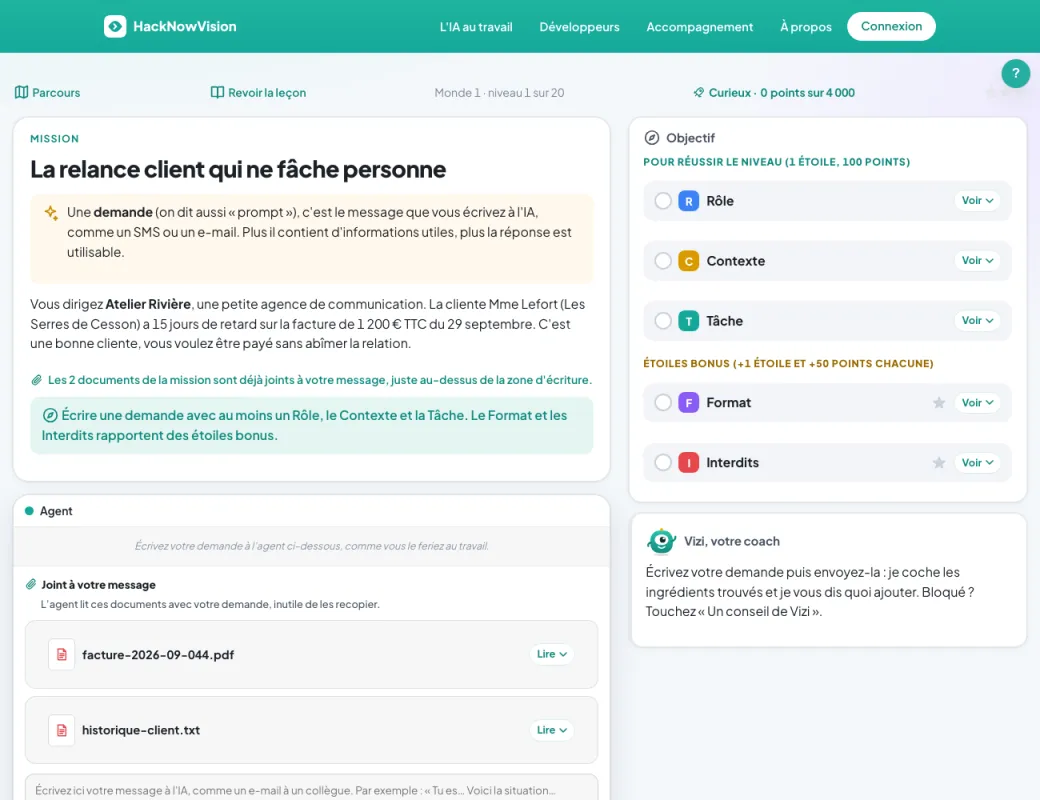Click the historique-client.txt file icon

pyautogui.click(x=62, y=730)
